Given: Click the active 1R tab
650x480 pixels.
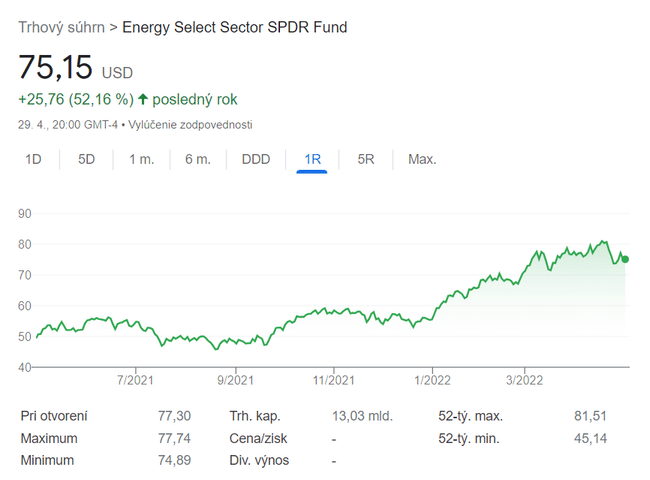Looking at the screenshot, I should pyautogui.click(x=312, y=159).
